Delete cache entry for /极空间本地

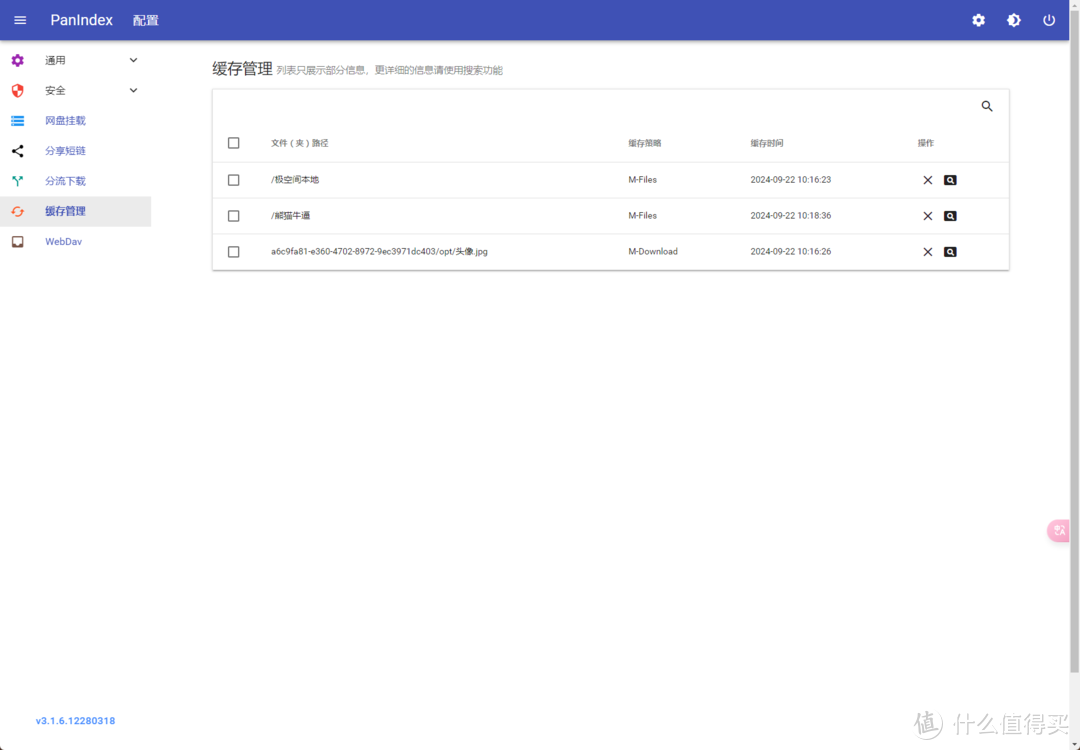927,180
